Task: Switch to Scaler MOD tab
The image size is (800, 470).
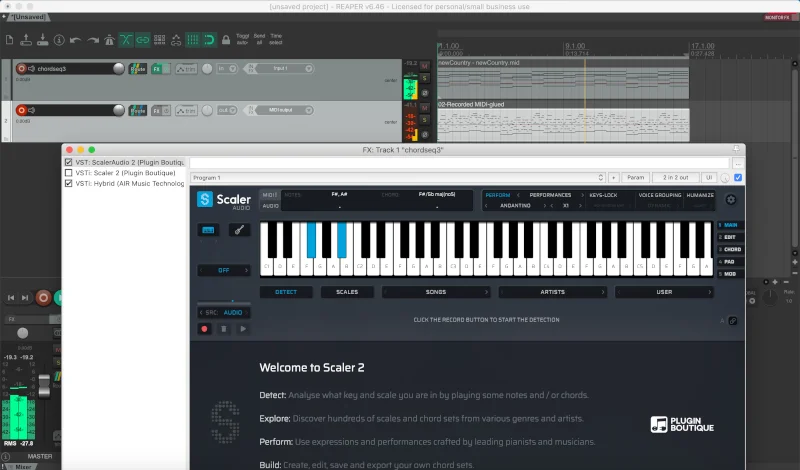Action: coord(730,274)
